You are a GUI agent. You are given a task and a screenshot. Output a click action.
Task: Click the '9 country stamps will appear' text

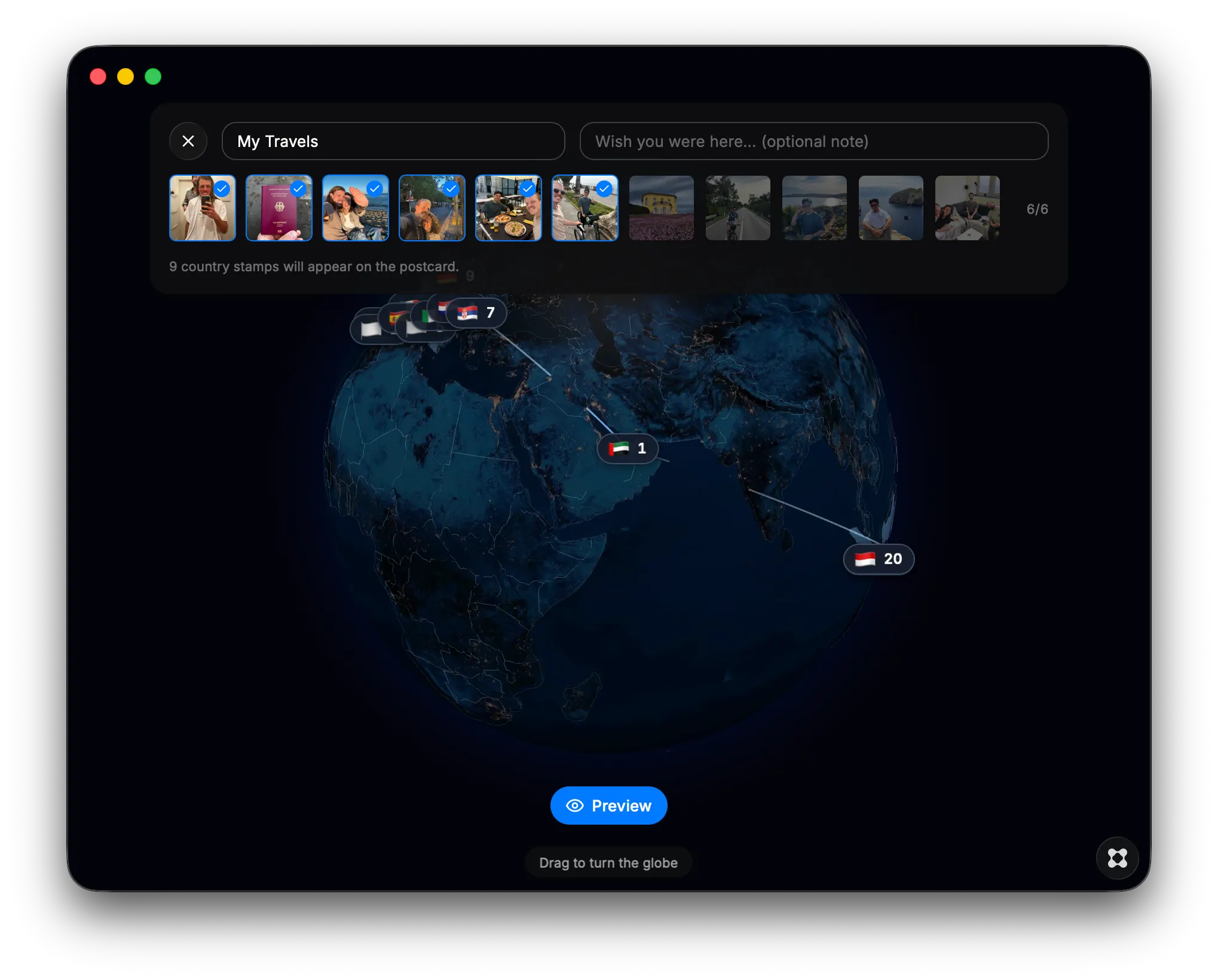[314, 267]
